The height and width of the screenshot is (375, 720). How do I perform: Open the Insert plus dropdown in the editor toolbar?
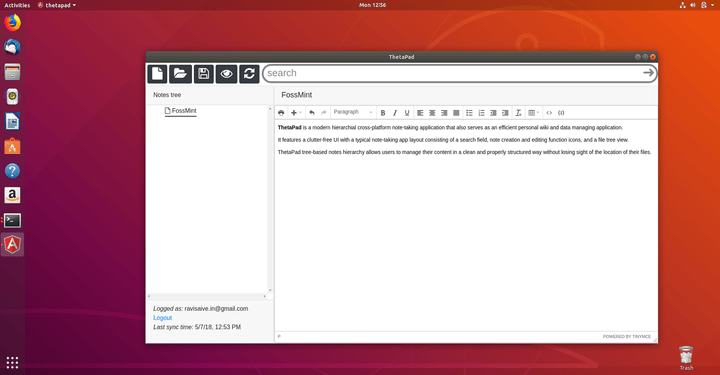pos(296,112)
